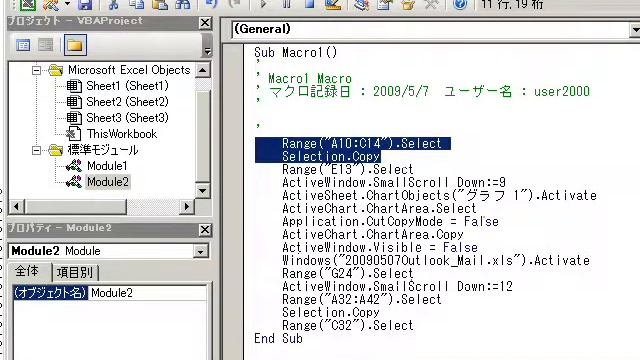
Task: Select Microsoft Excel Objects folder node
Action: pos(129,70)
